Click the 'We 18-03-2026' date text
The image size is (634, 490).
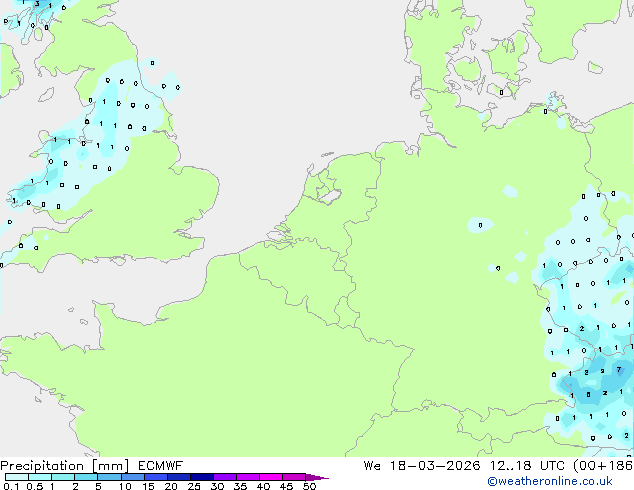tap(422, 466)
